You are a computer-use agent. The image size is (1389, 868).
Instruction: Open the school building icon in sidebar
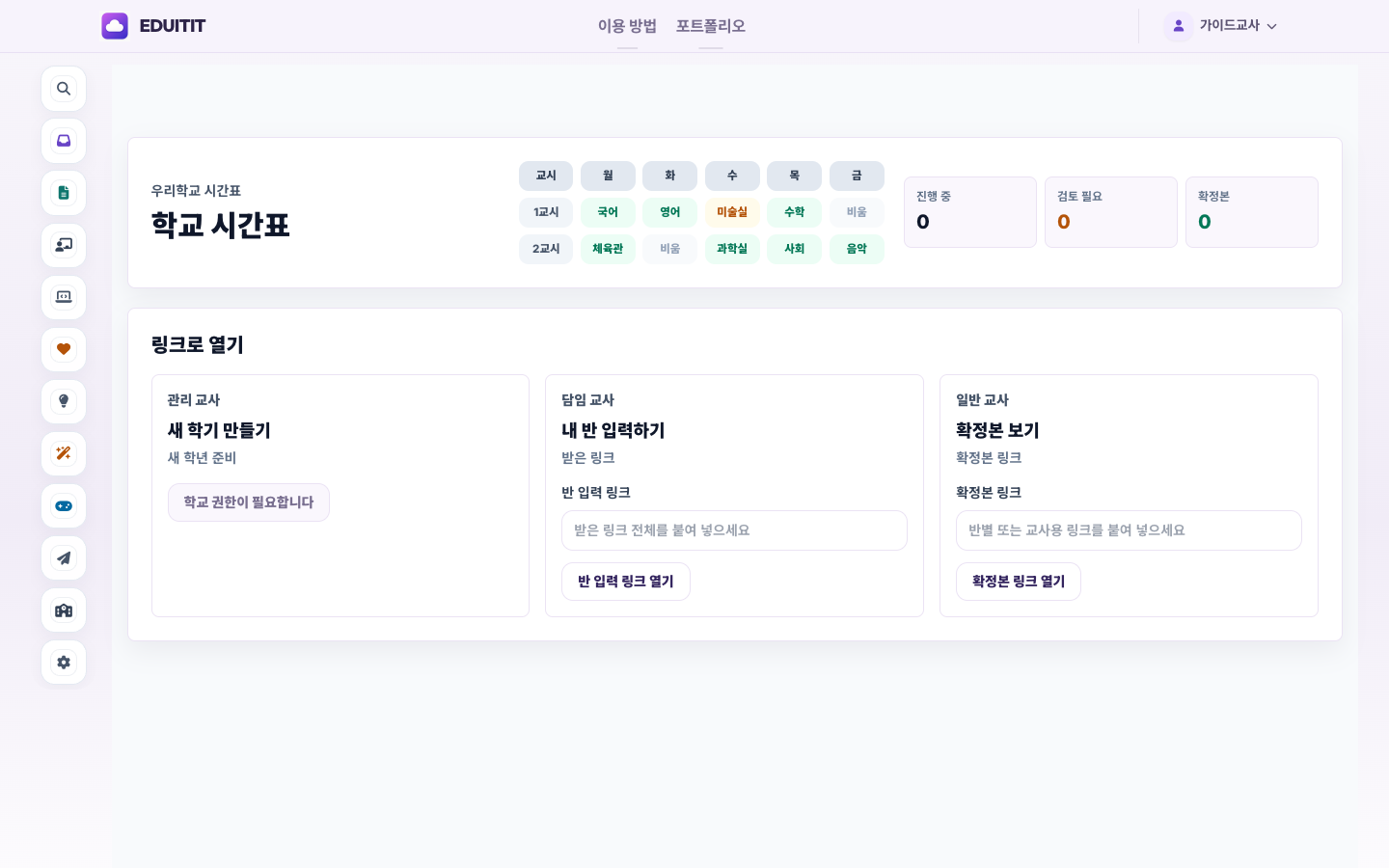pyautogui.click(x=64, y=610)
